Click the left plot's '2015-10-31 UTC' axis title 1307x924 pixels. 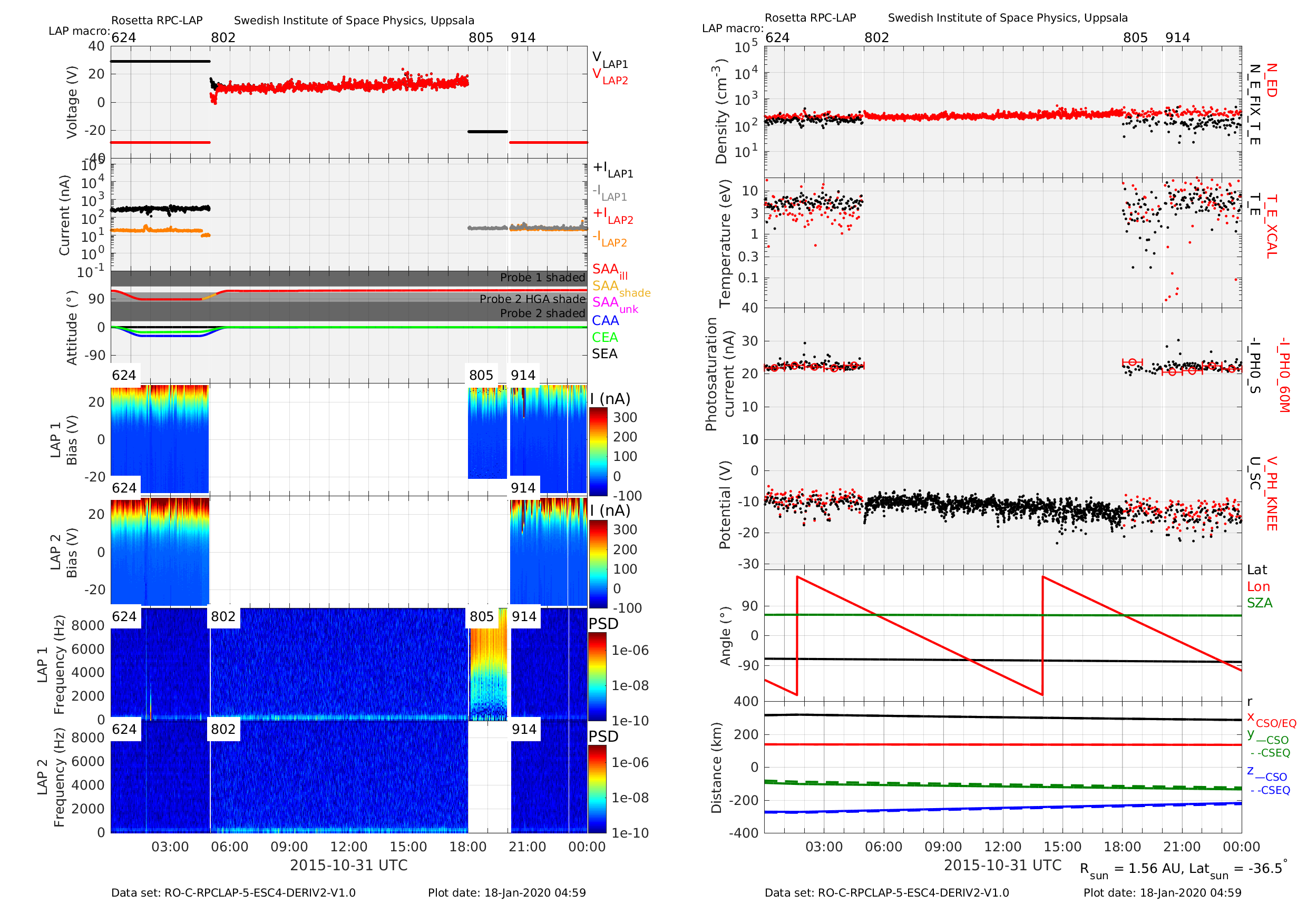[x=349, y=866]
